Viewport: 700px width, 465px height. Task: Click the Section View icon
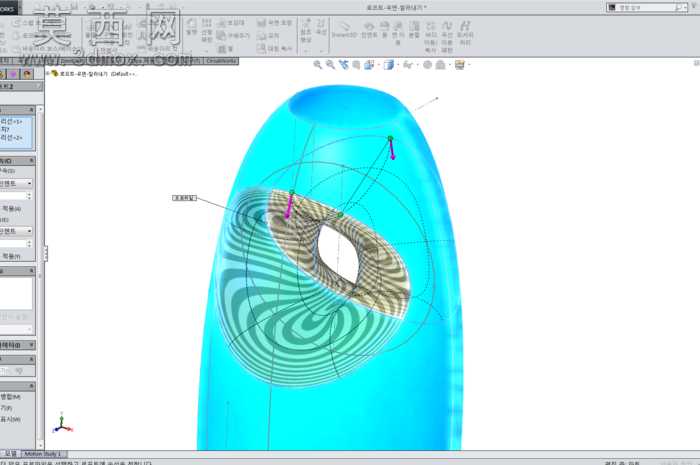[x=356, y=65]
